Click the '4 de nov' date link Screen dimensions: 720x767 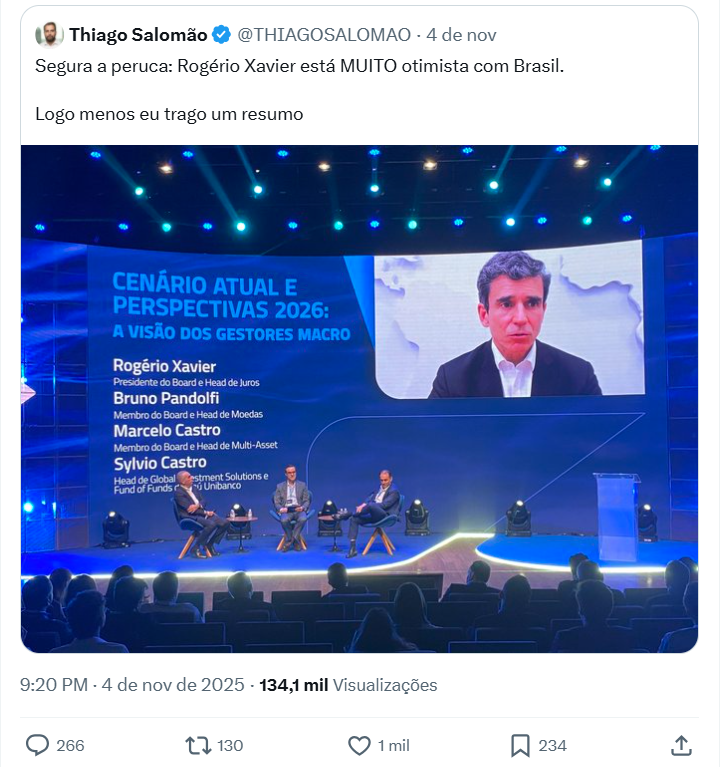[x=462, y=35]
